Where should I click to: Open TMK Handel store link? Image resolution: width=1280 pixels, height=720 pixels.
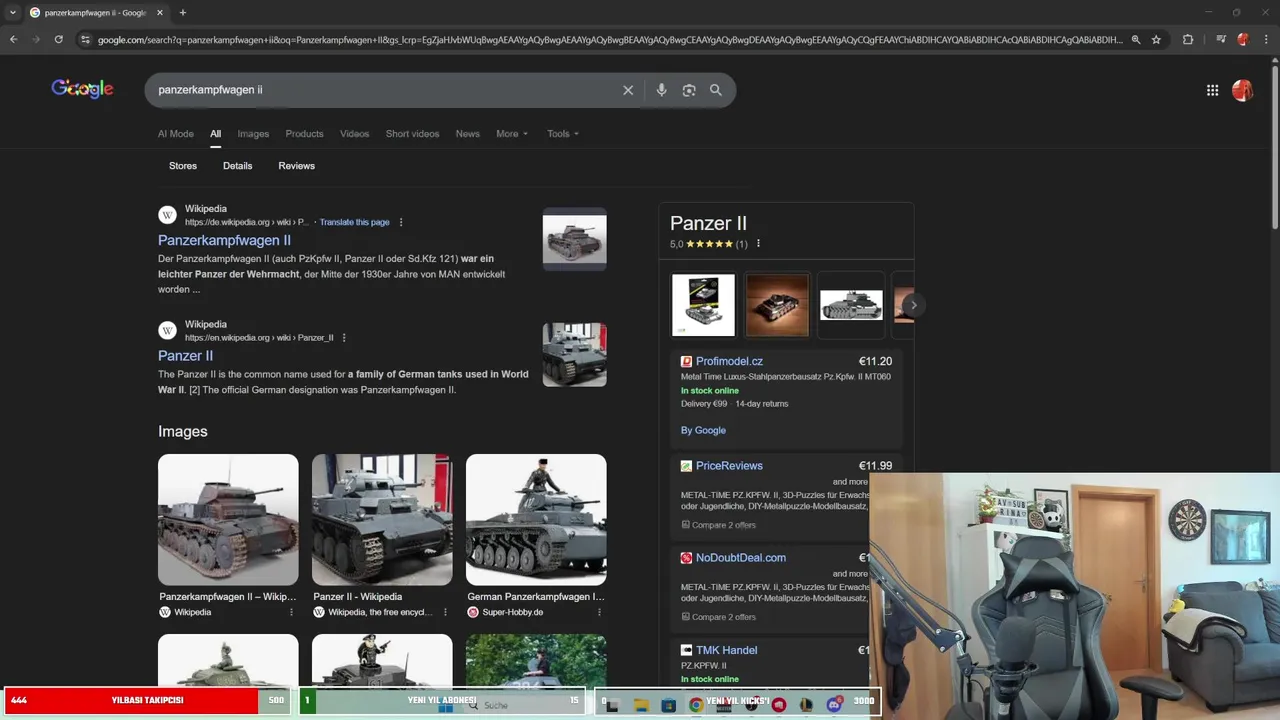(726, 650)
